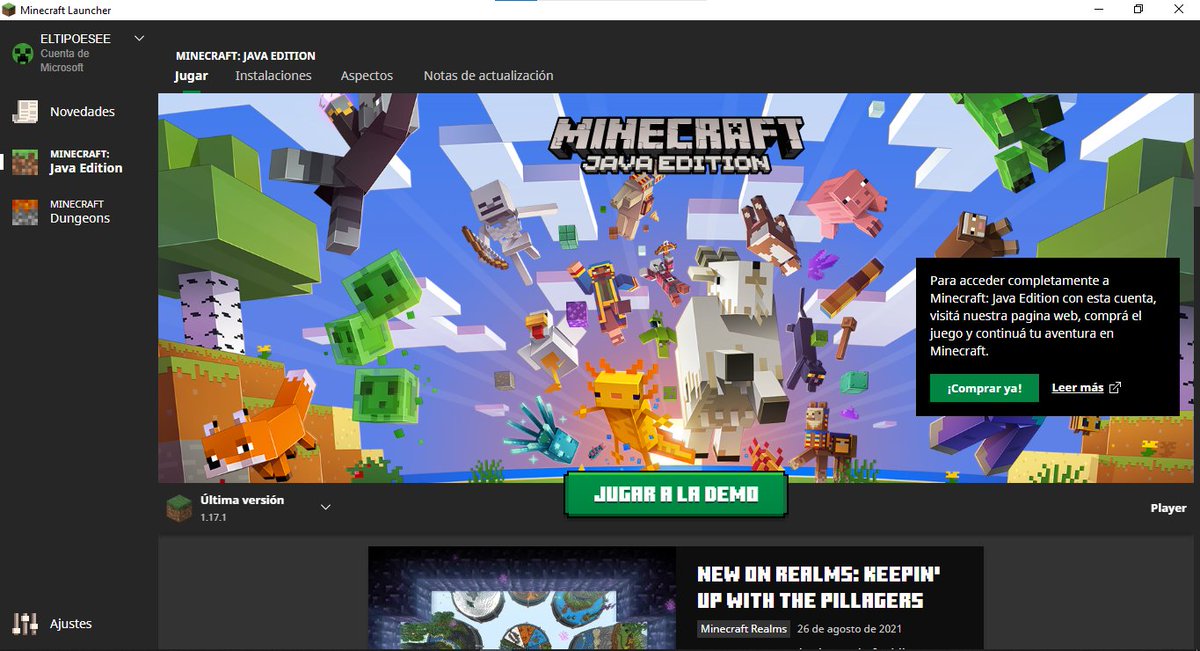This screenshot has height=651, width=1200.
Task: Click JUGAR A LA DEMO button
Action: point(676,494)
